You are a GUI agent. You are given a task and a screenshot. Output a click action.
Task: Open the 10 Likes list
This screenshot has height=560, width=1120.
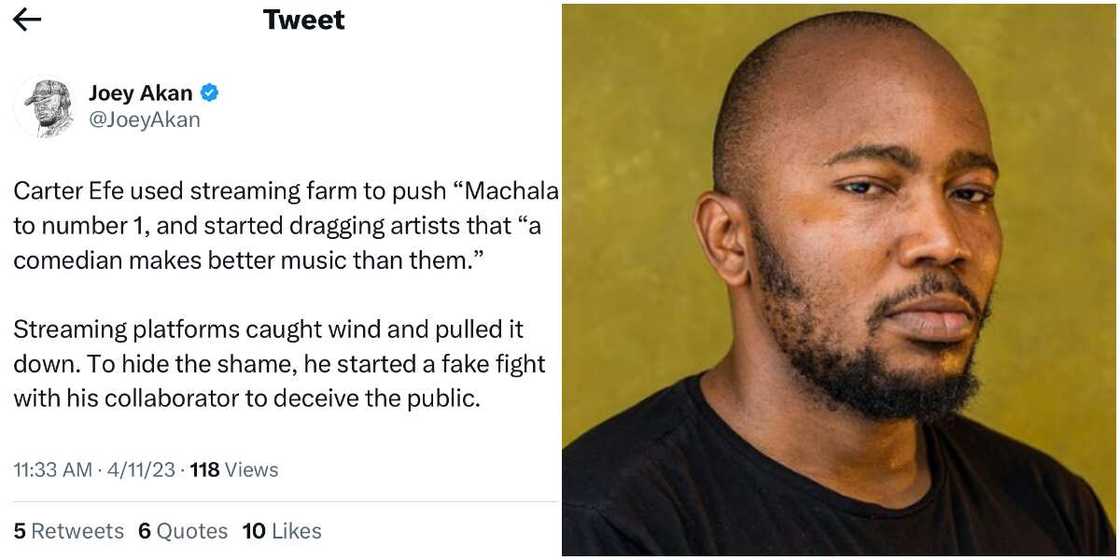[x=282, y=531]
